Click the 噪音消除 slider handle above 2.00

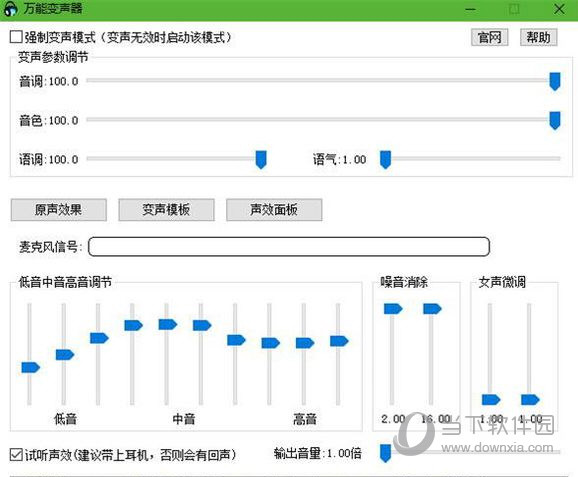point(393,309)
